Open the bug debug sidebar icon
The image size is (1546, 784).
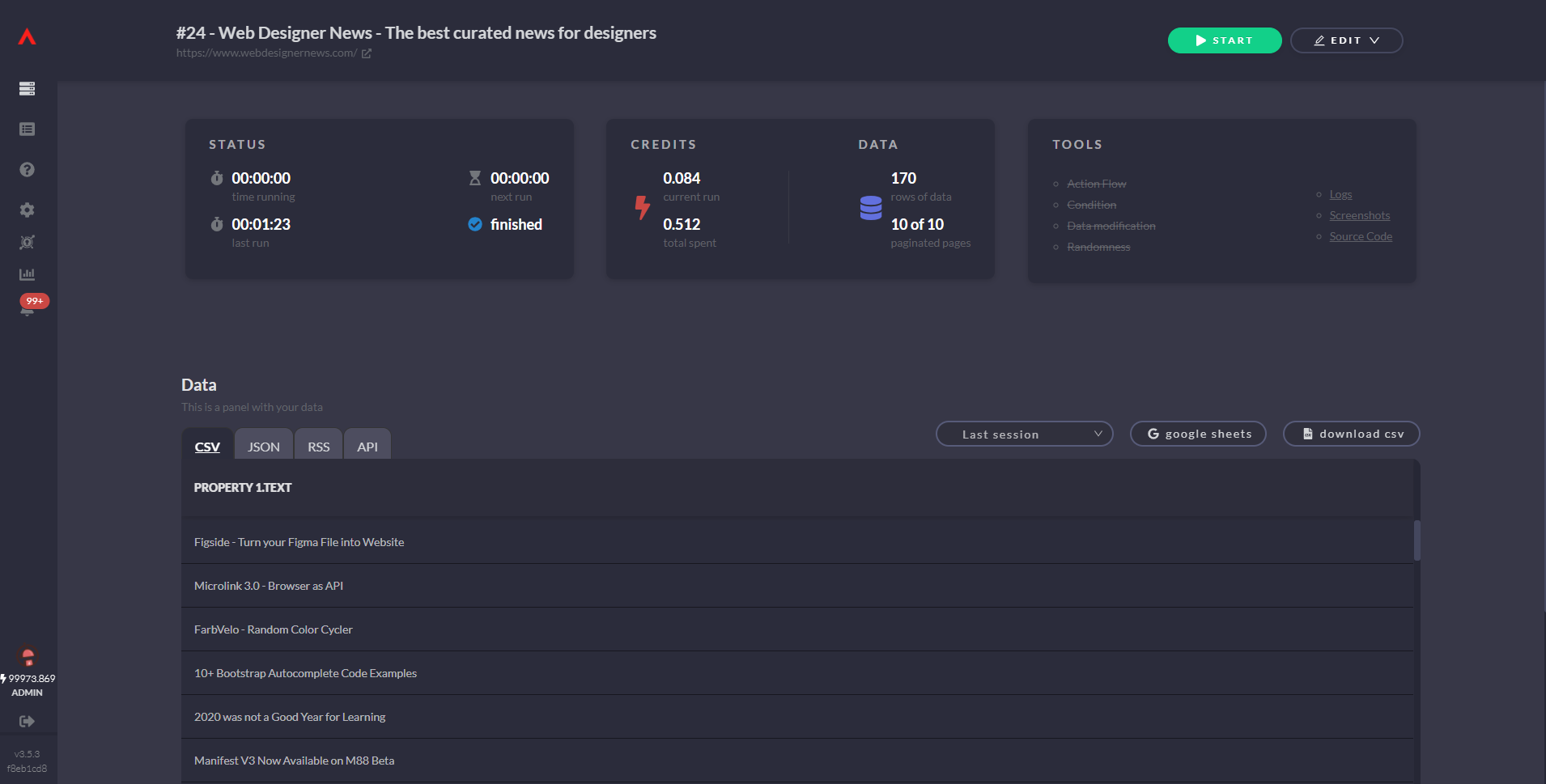pos(27,242)
